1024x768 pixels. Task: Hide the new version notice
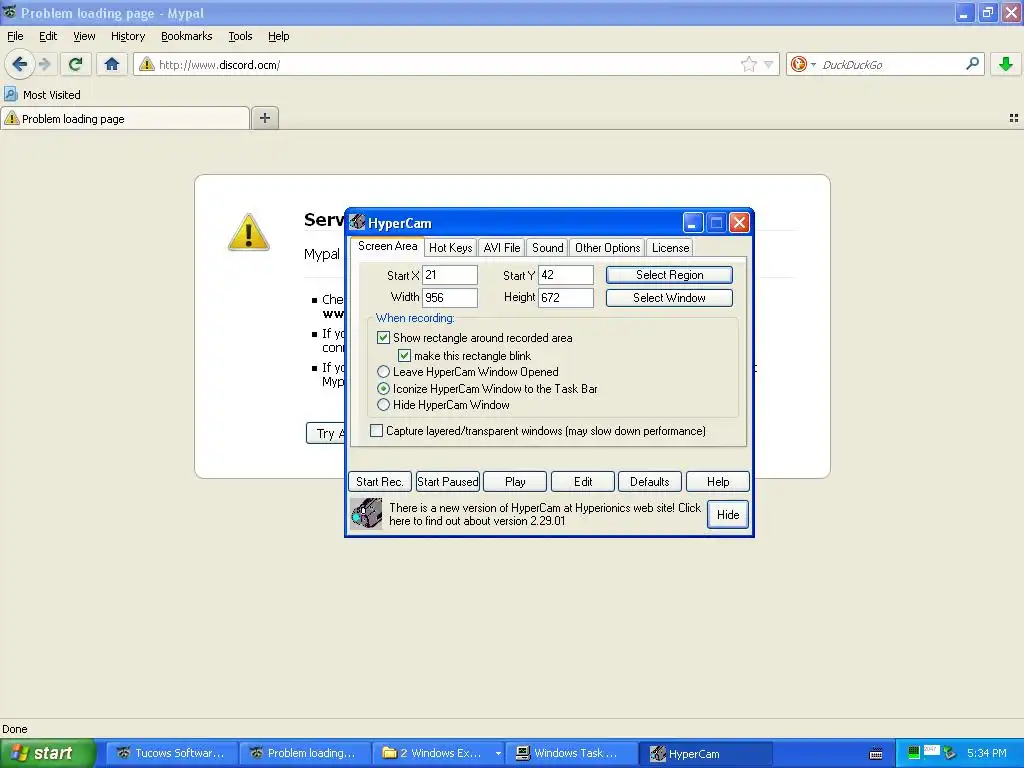[728, 515]
